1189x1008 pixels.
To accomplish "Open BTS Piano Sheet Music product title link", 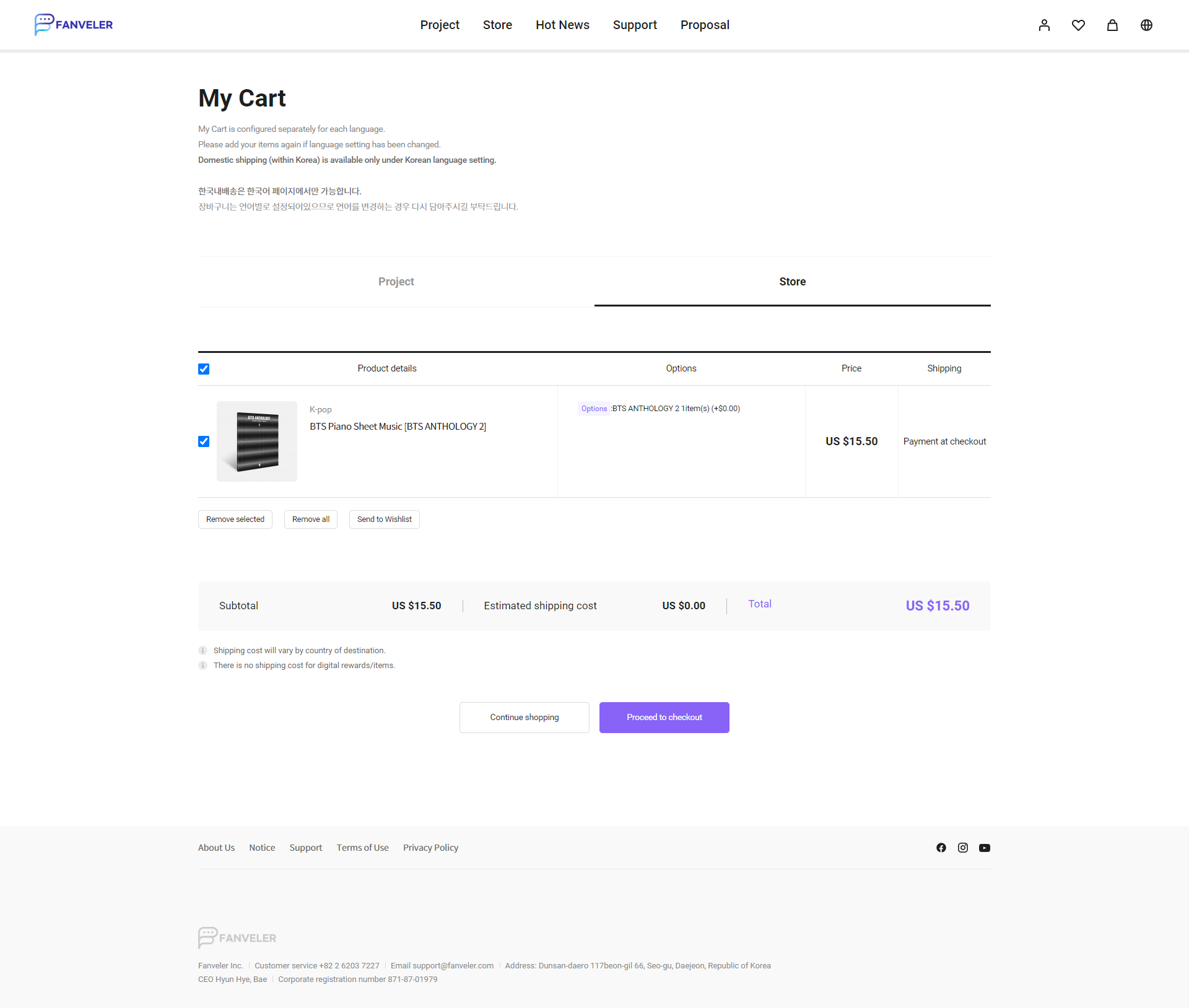I will coord(398,427).
